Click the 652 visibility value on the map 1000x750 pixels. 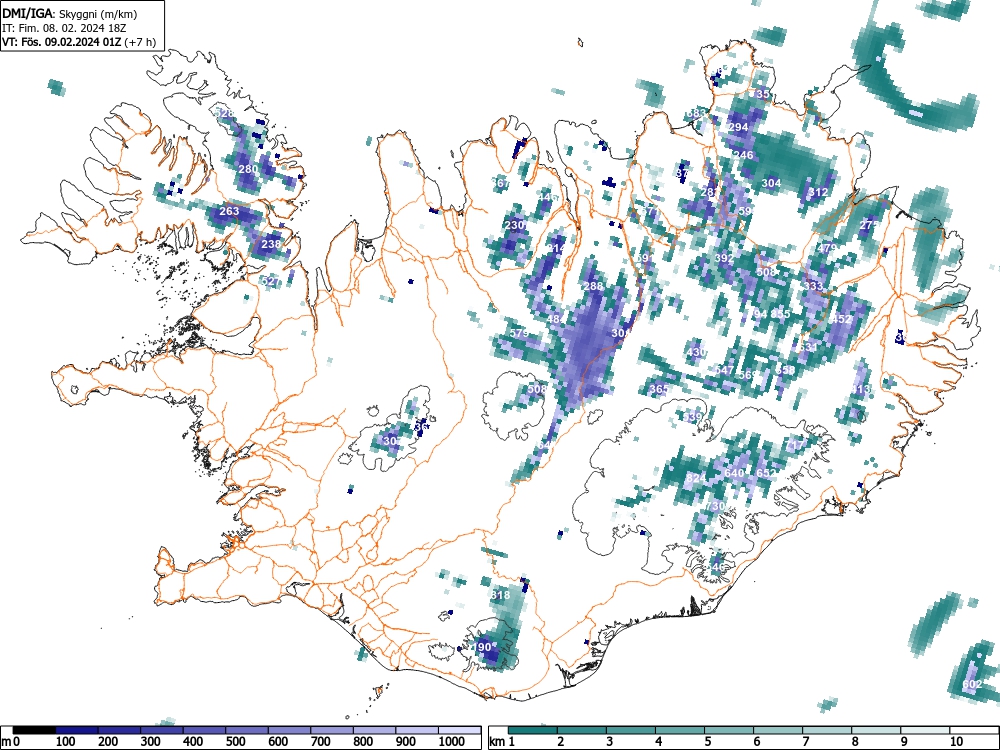click(x=767, y=473)
